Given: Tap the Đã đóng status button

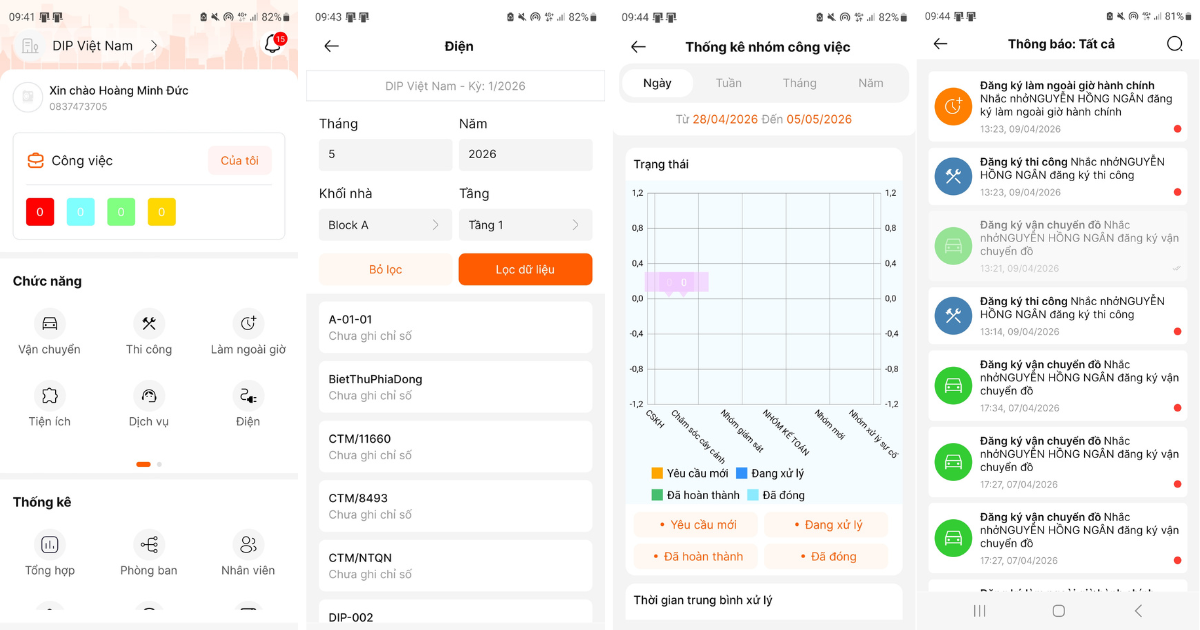Looking at the screenshot, I should coord(826,556).
